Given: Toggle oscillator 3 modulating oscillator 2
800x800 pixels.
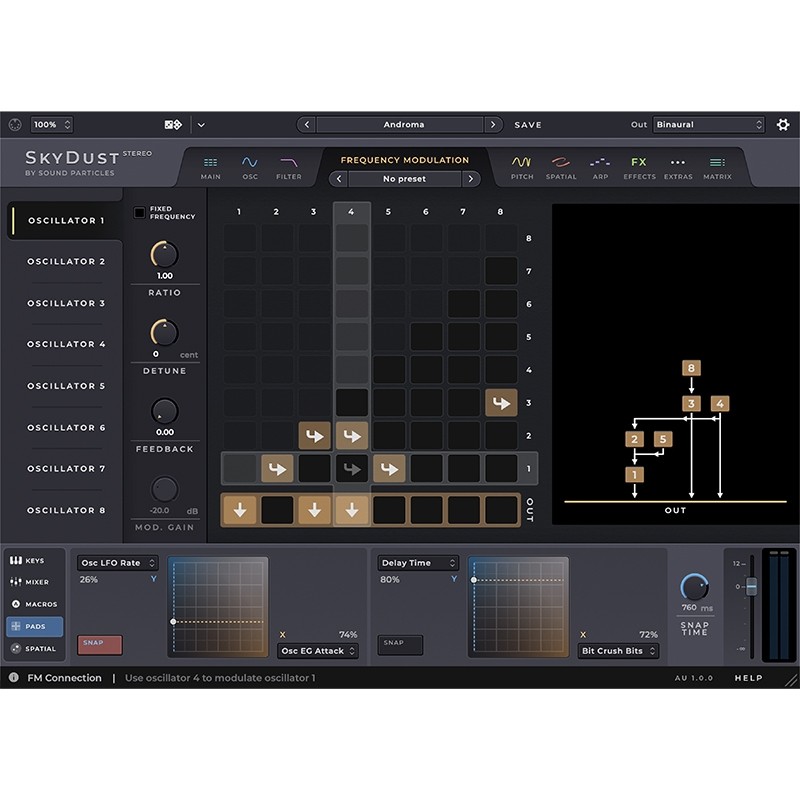Looking at the screenshot, I should tap(314, 436).
